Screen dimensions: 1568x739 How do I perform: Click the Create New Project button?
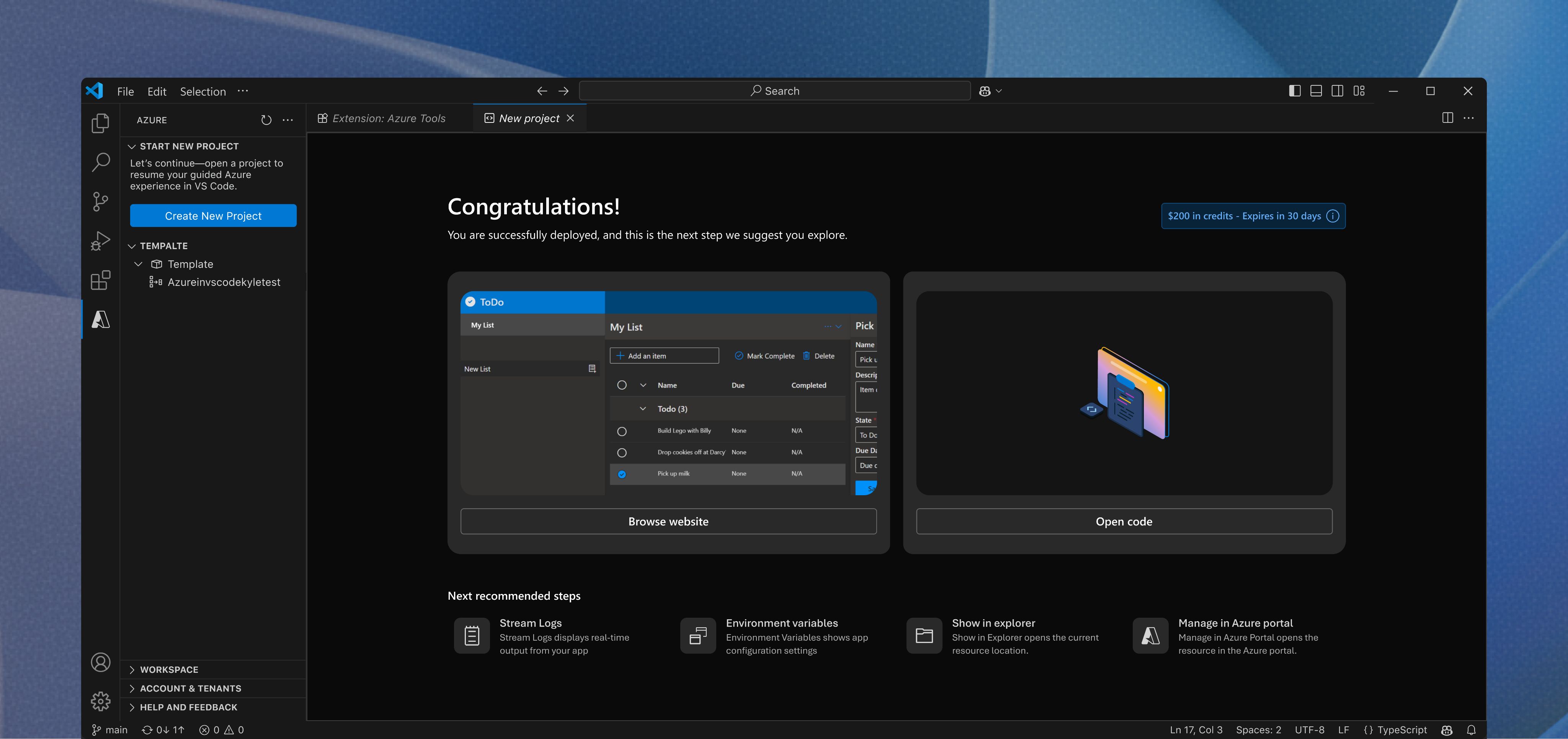tap(213, 215)
